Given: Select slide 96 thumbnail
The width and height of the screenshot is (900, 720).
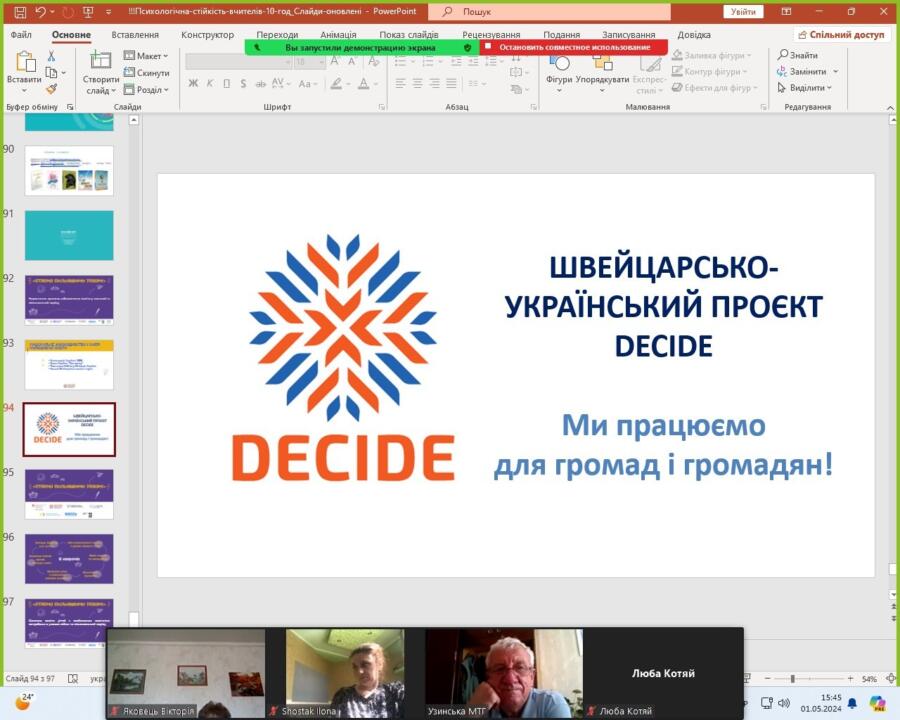Looking at the screenshot, I should point(69,559).
